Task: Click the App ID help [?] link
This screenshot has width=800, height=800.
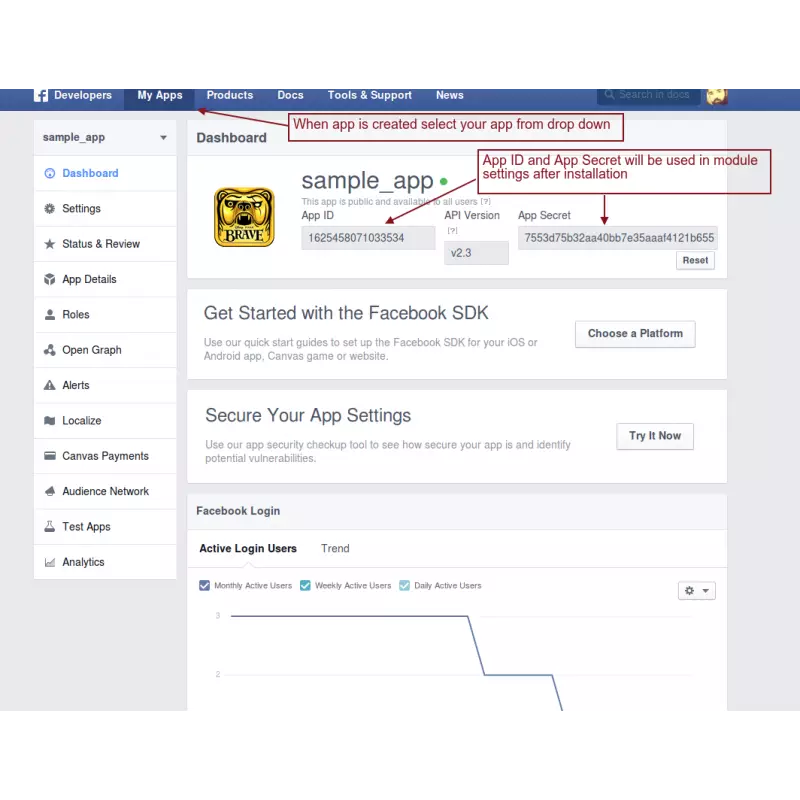Action: click(x=485, y=202)
